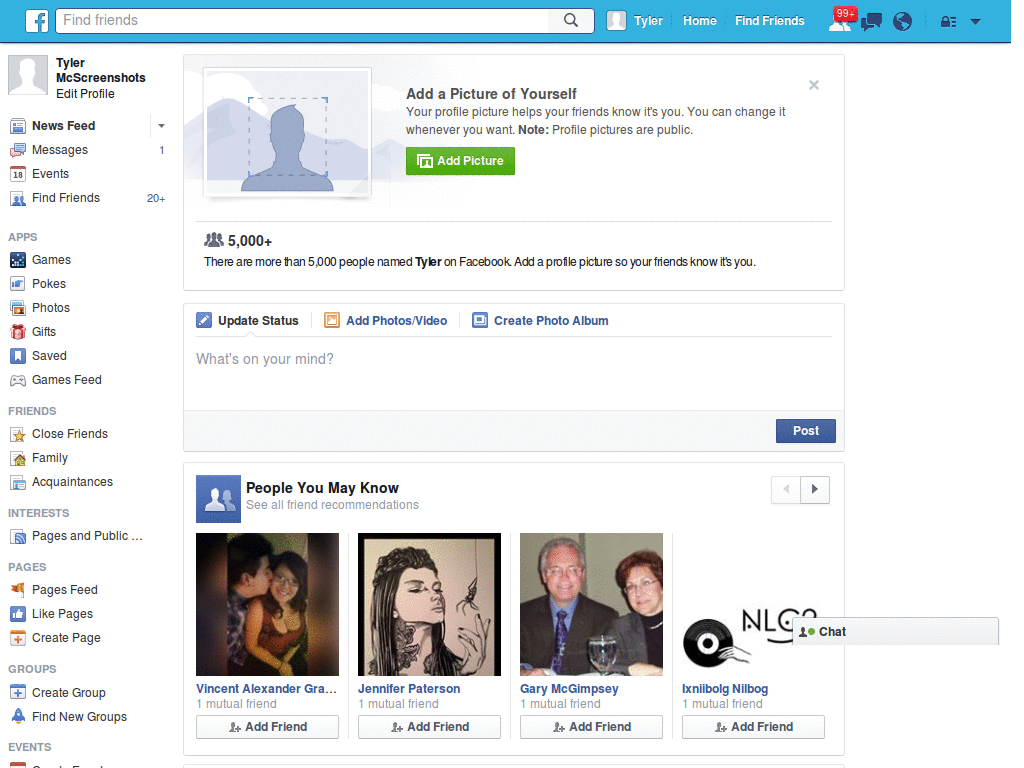This screenshot has width=1024, height=768.
Task: Add Gary McGimpsey as friend
Action: (591, 728)
